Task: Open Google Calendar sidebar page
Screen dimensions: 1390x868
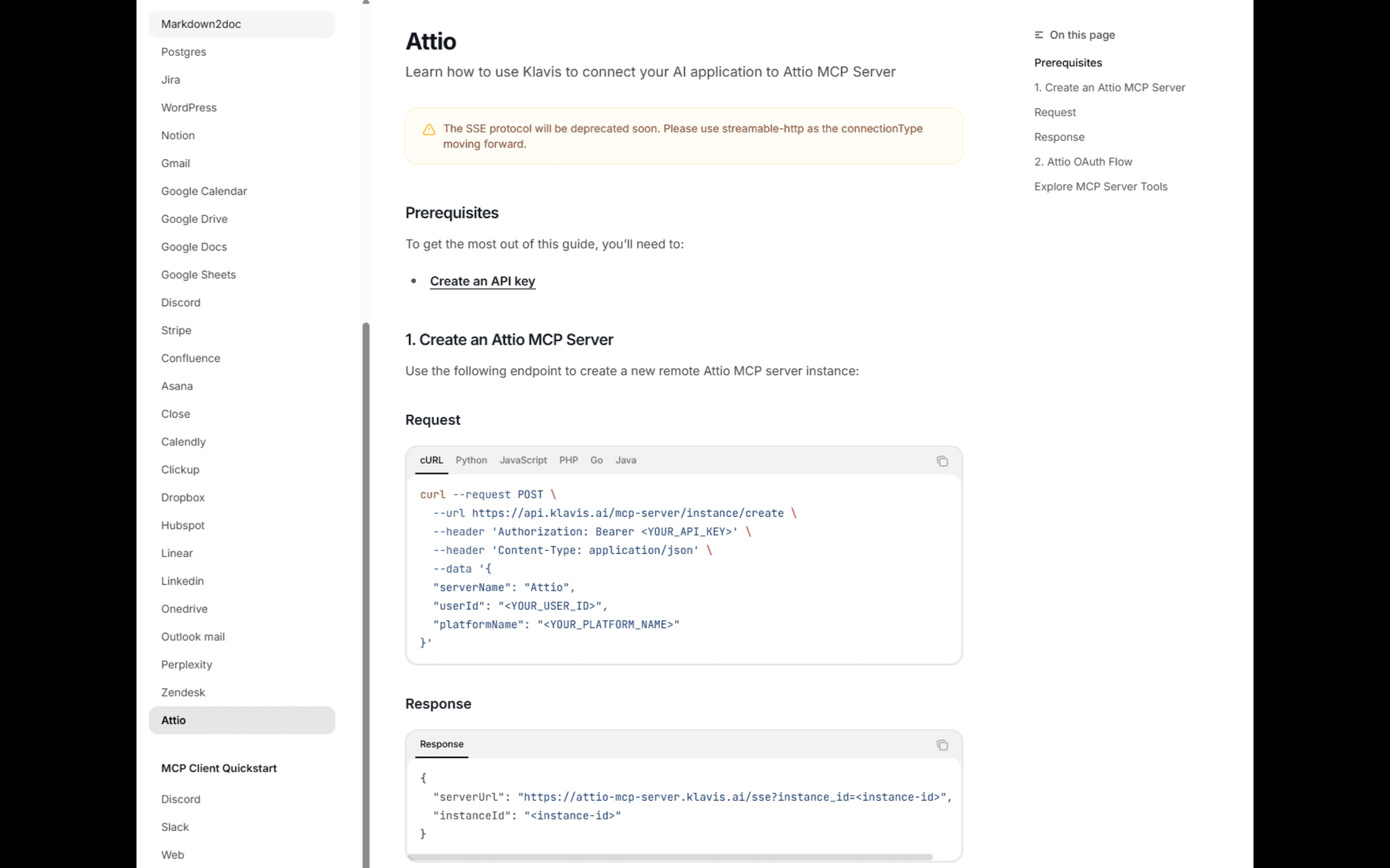Action: [x=203, y=191]
